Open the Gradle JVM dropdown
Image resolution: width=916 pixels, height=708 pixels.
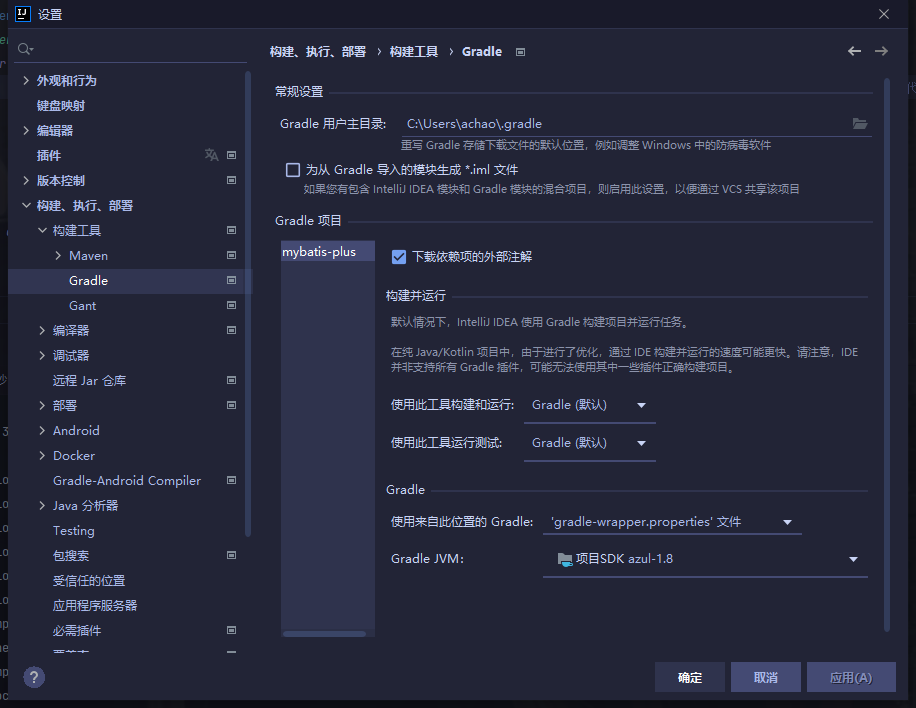point(706,559)
